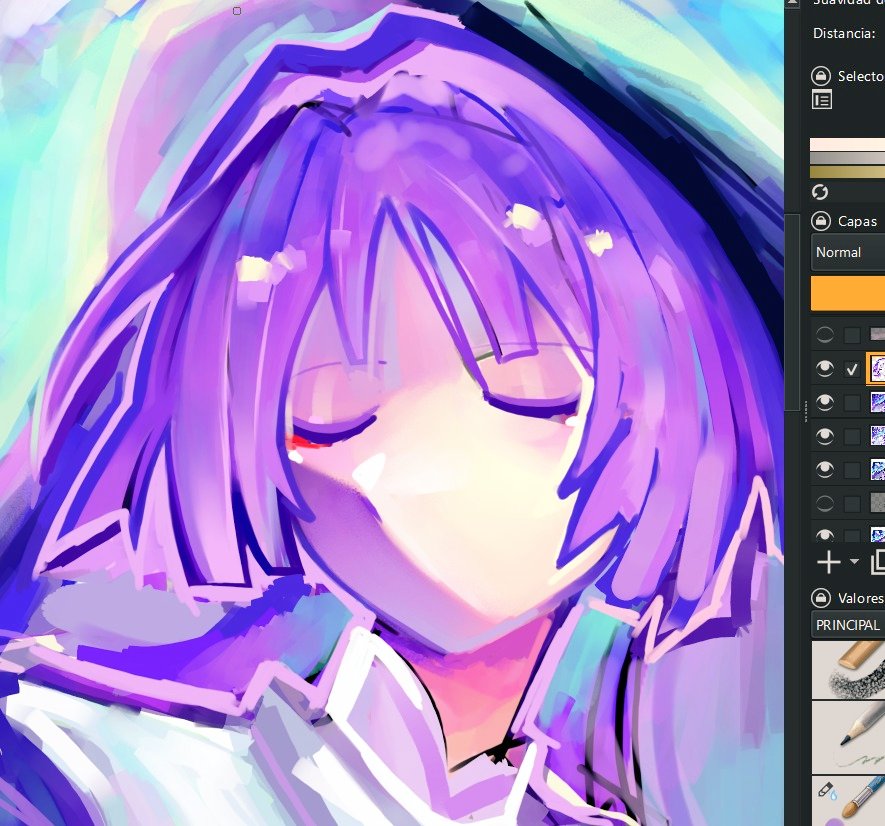Uncheck the checkbox on the selected layer
Image resolution: width=885 pixels, height=826 pixels.
click(x=852, y=369)
